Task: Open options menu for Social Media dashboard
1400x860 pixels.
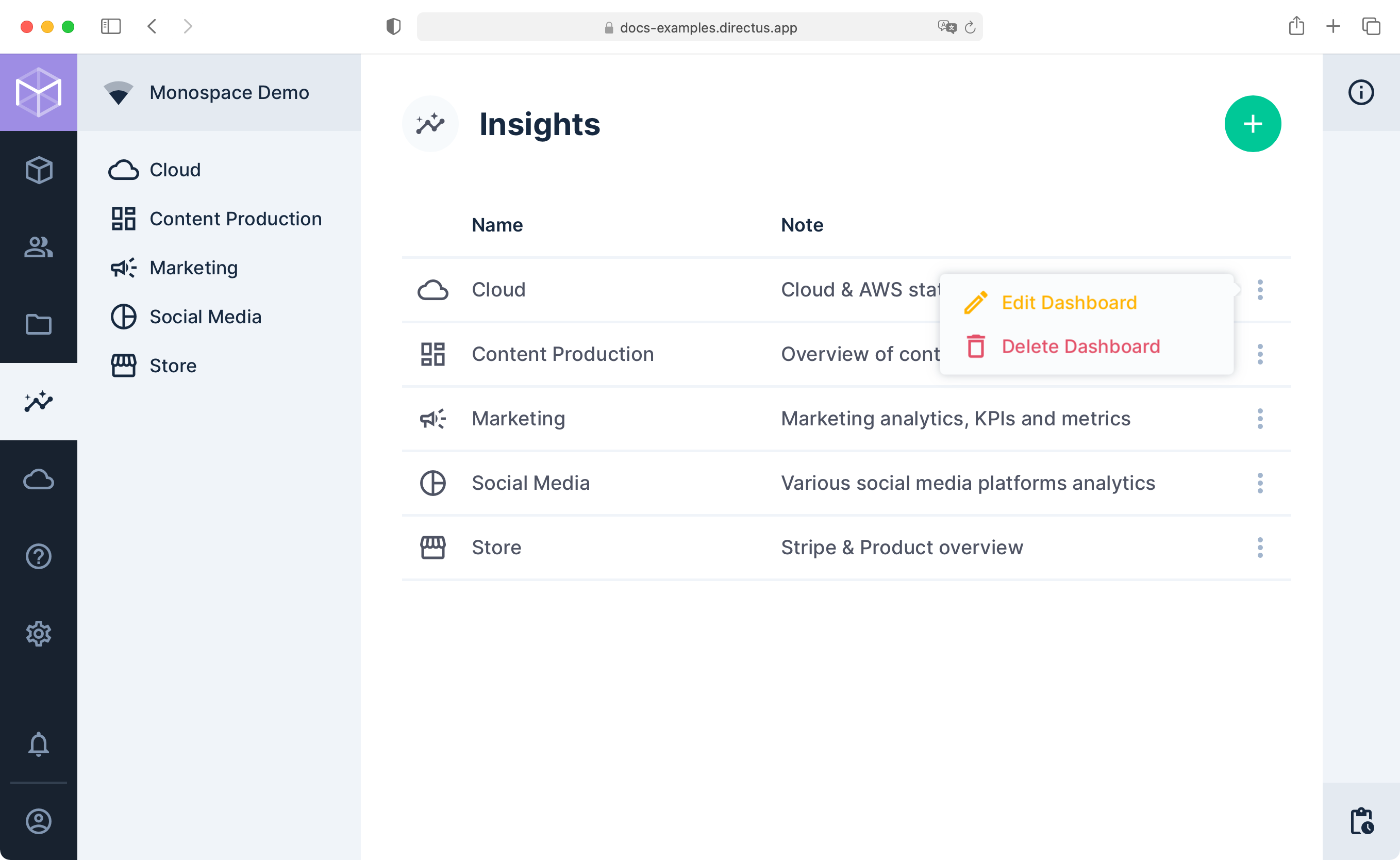Action: (1260, 483)
